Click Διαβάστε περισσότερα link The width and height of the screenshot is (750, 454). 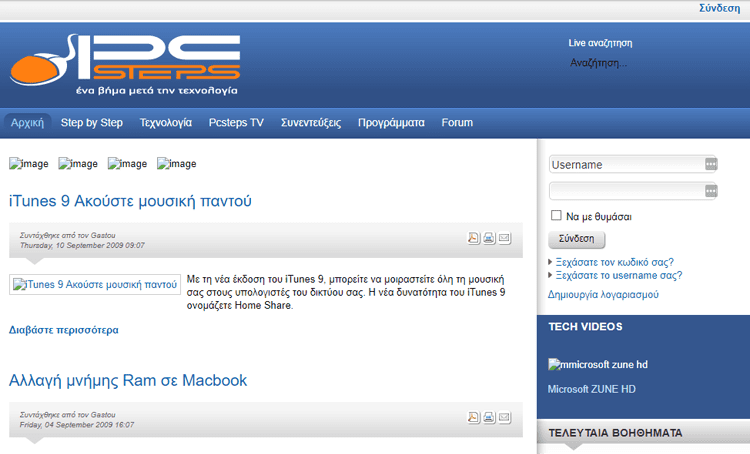(64, 330)
